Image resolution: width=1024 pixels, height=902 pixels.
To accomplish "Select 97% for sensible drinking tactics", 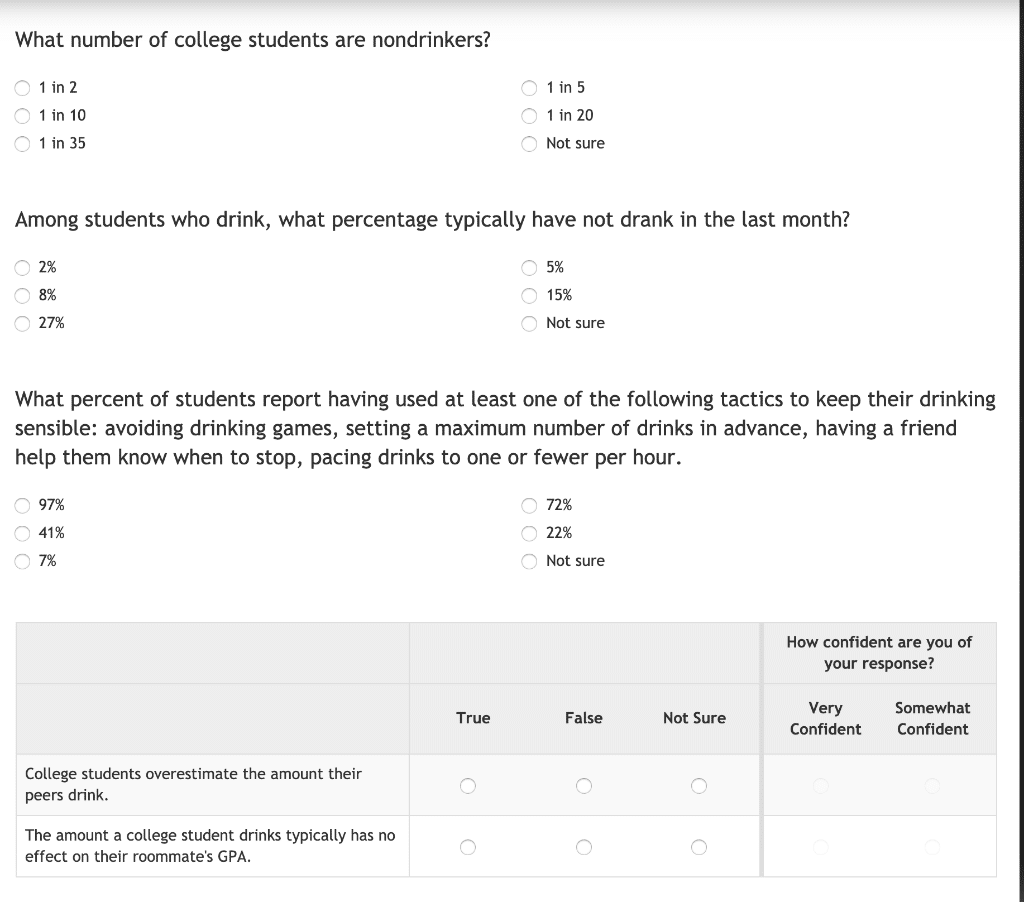I will (22, 506).
